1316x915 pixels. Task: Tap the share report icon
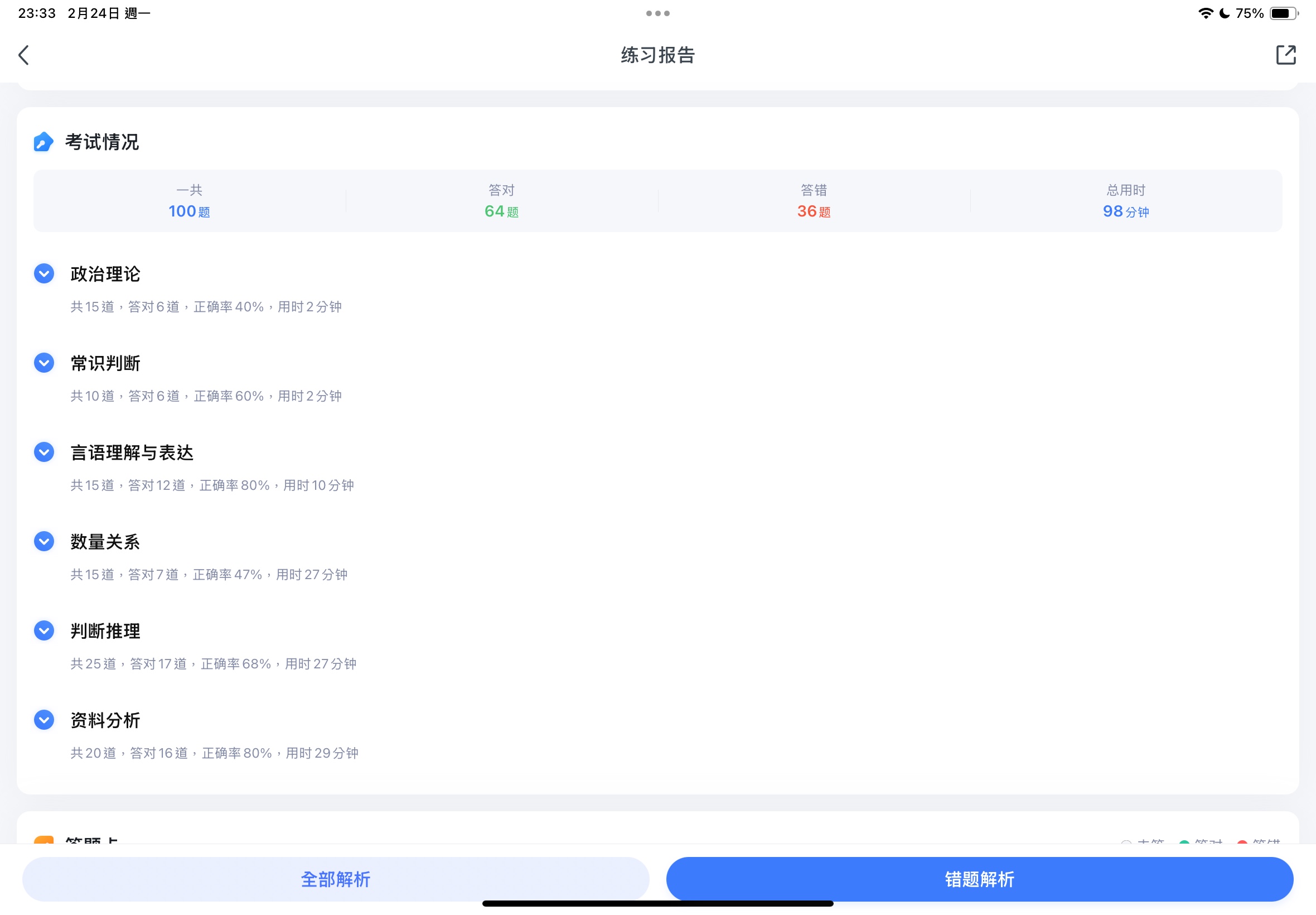tap(1285, 55)
